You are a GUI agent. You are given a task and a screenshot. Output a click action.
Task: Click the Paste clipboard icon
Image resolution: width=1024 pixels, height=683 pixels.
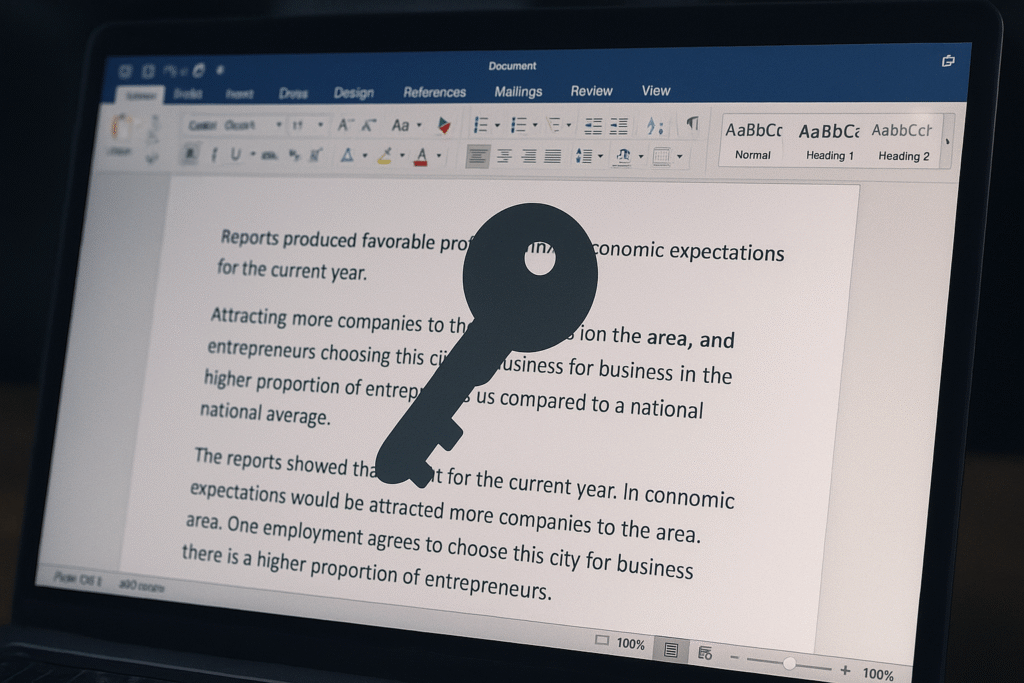[x=121, y=127]
